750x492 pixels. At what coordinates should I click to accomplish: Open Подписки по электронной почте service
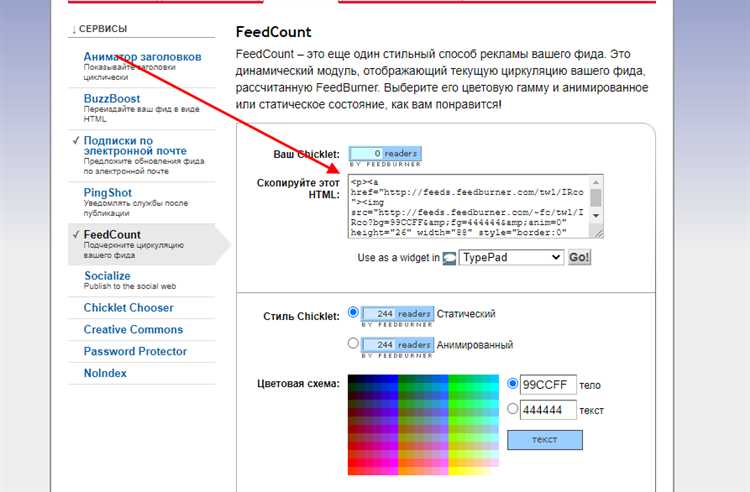pos(135,145)
